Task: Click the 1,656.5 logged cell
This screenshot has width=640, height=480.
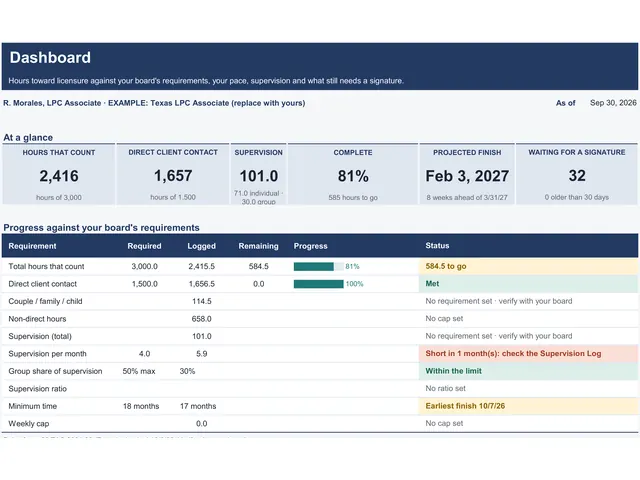Action: (202, 284)
